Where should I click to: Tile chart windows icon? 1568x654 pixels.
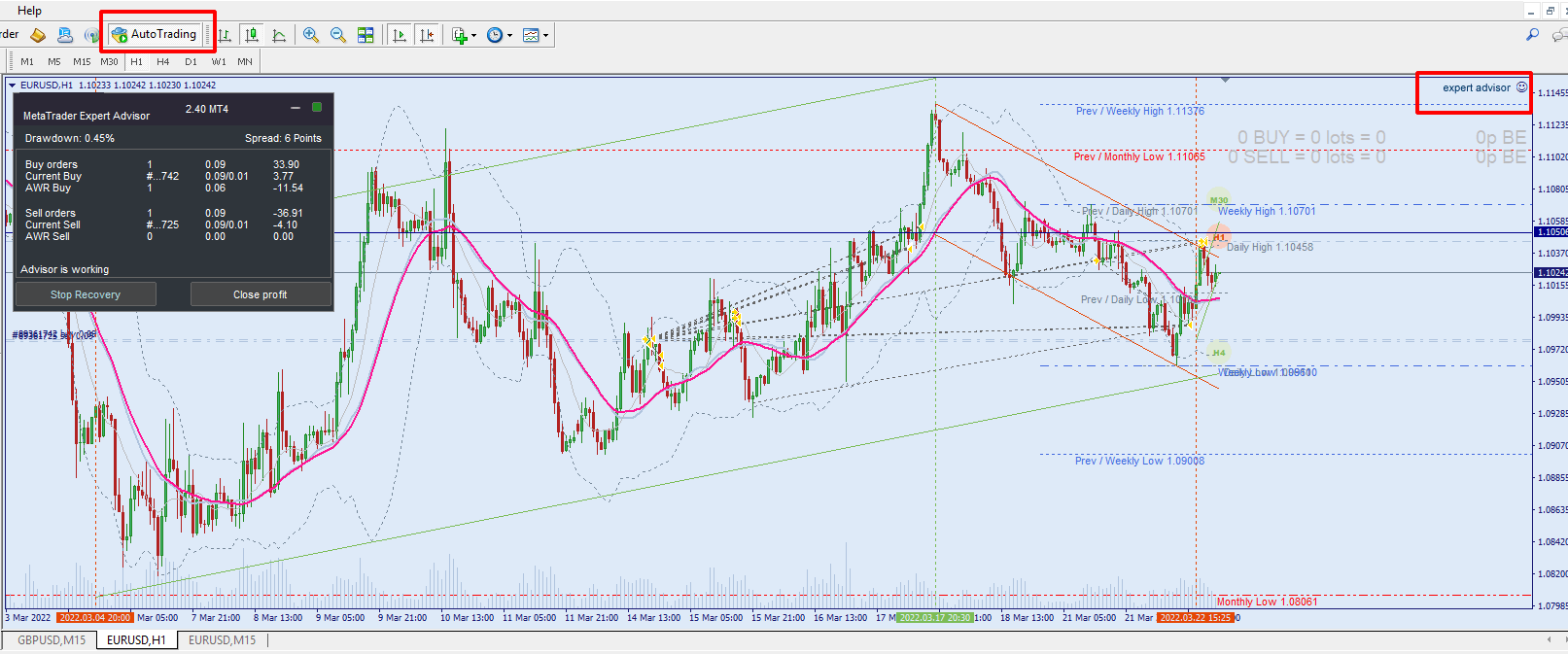[366, 35]
